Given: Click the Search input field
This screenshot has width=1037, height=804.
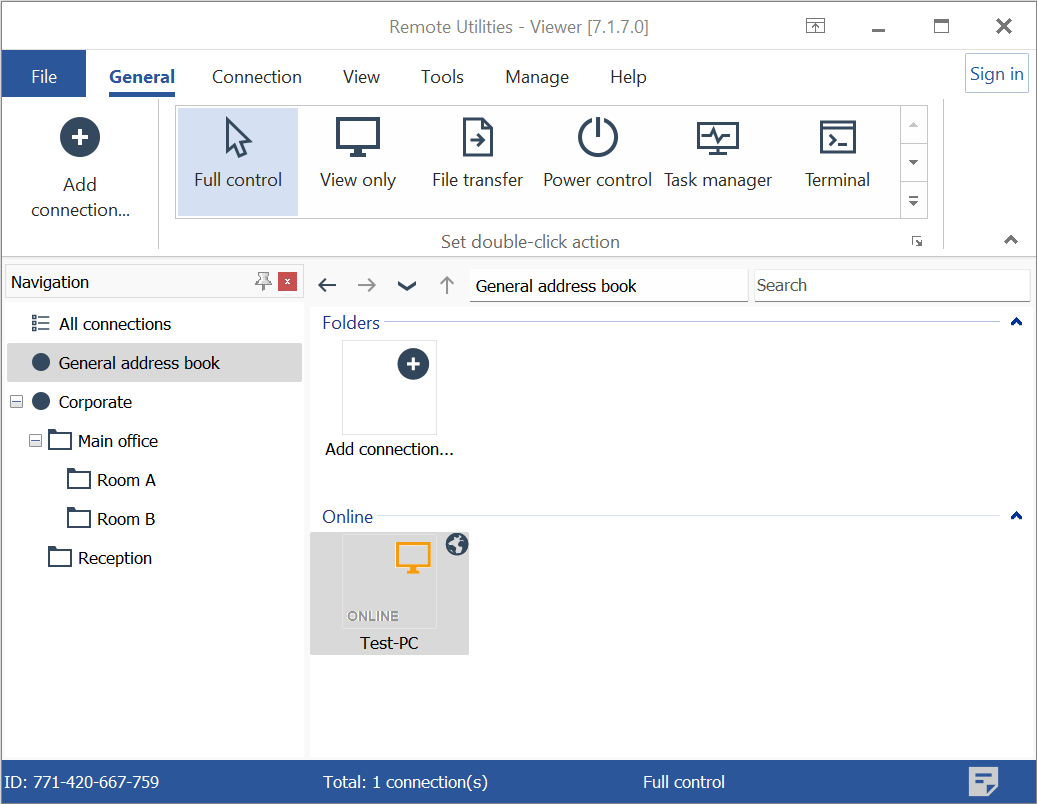Looking at the screenshot, I should tap(890, 285).
